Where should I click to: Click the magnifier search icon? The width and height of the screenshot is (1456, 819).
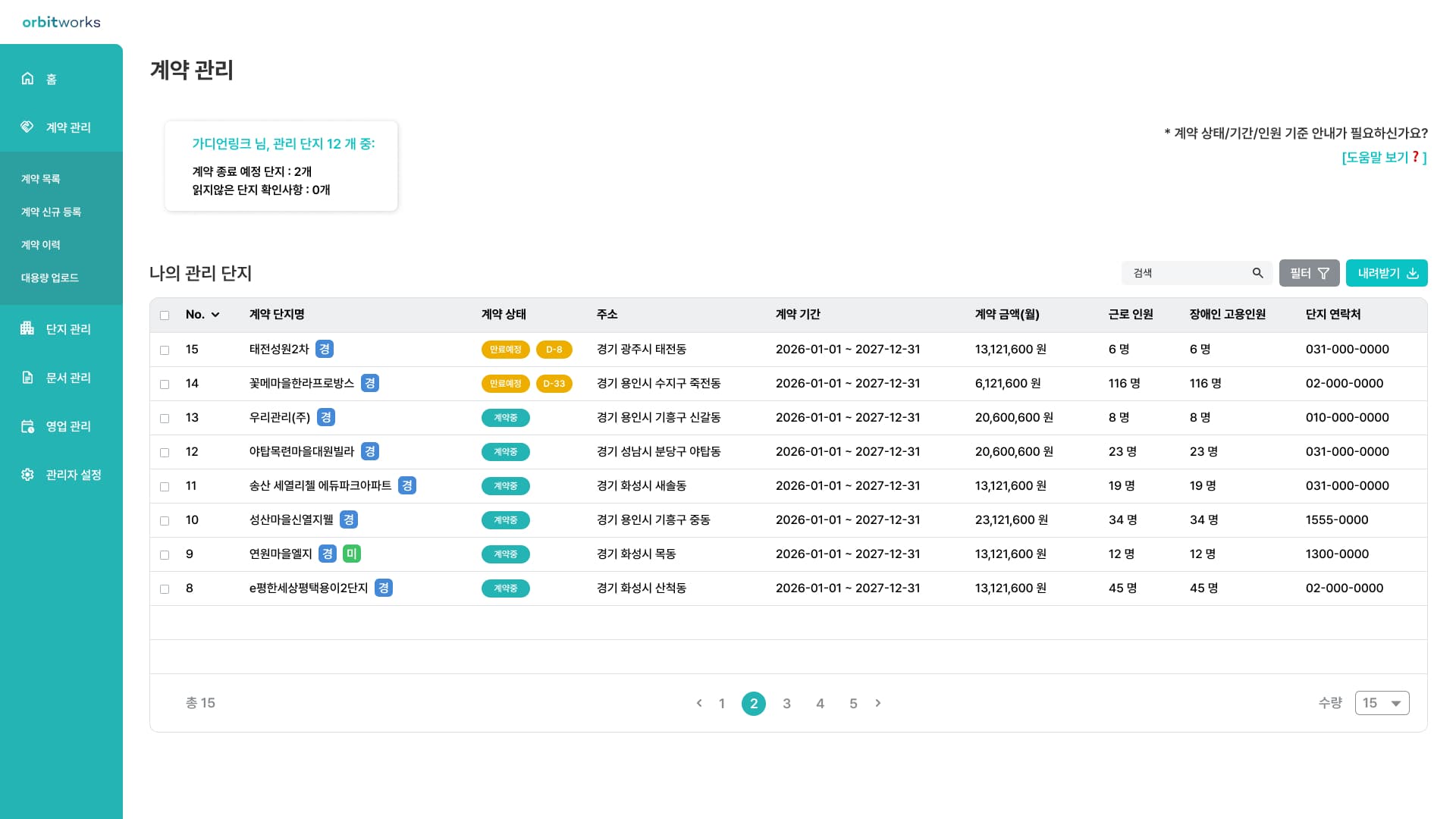pos(1257,273)
